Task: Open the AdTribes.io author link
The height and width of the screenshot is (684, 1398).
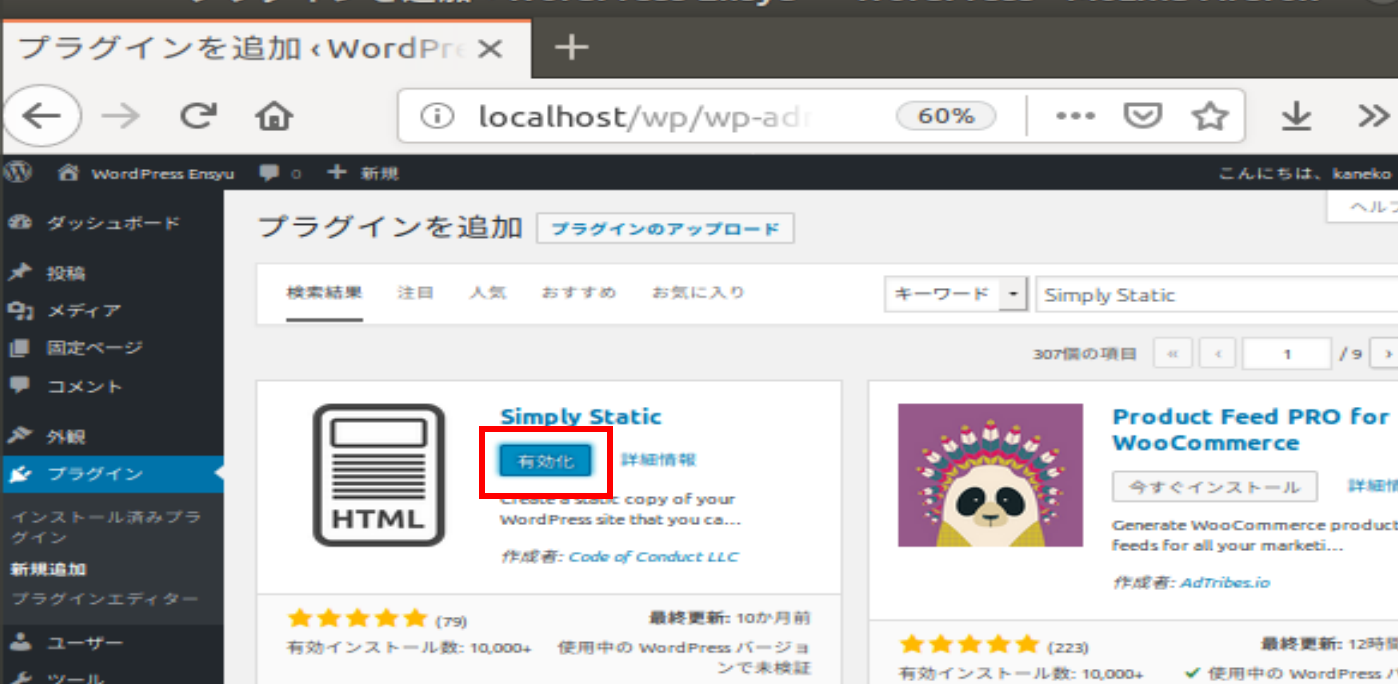Action: [1225, 582]
